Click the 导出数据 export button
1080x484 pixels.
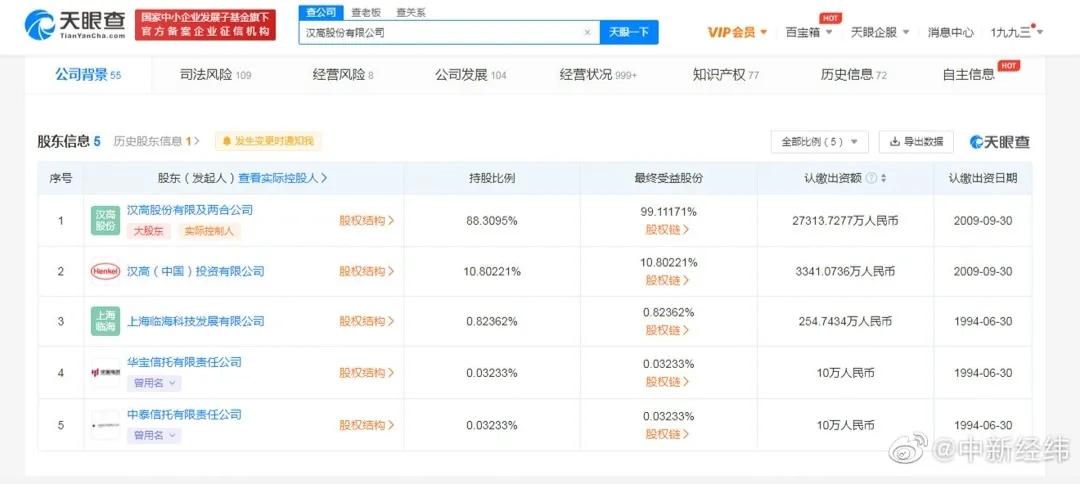point(916,142)
